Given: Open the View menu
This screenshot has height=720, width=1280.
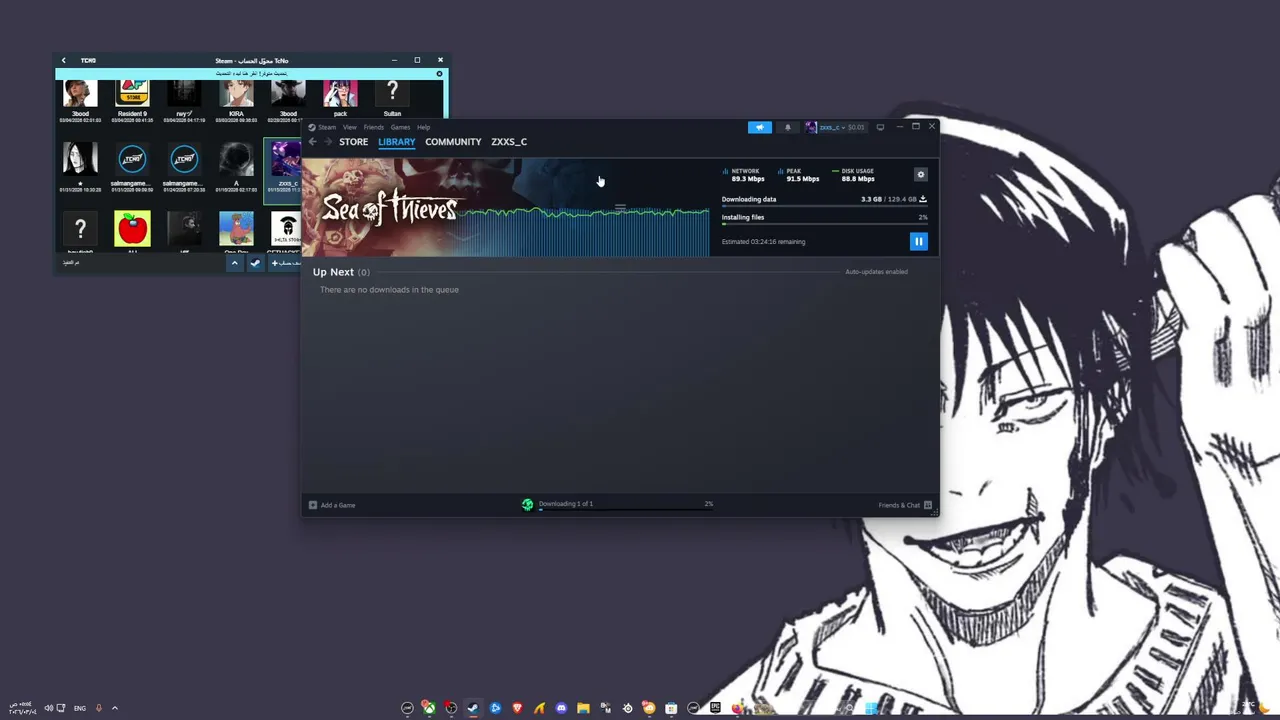Looking at the screenshot, I should point(350,127).
